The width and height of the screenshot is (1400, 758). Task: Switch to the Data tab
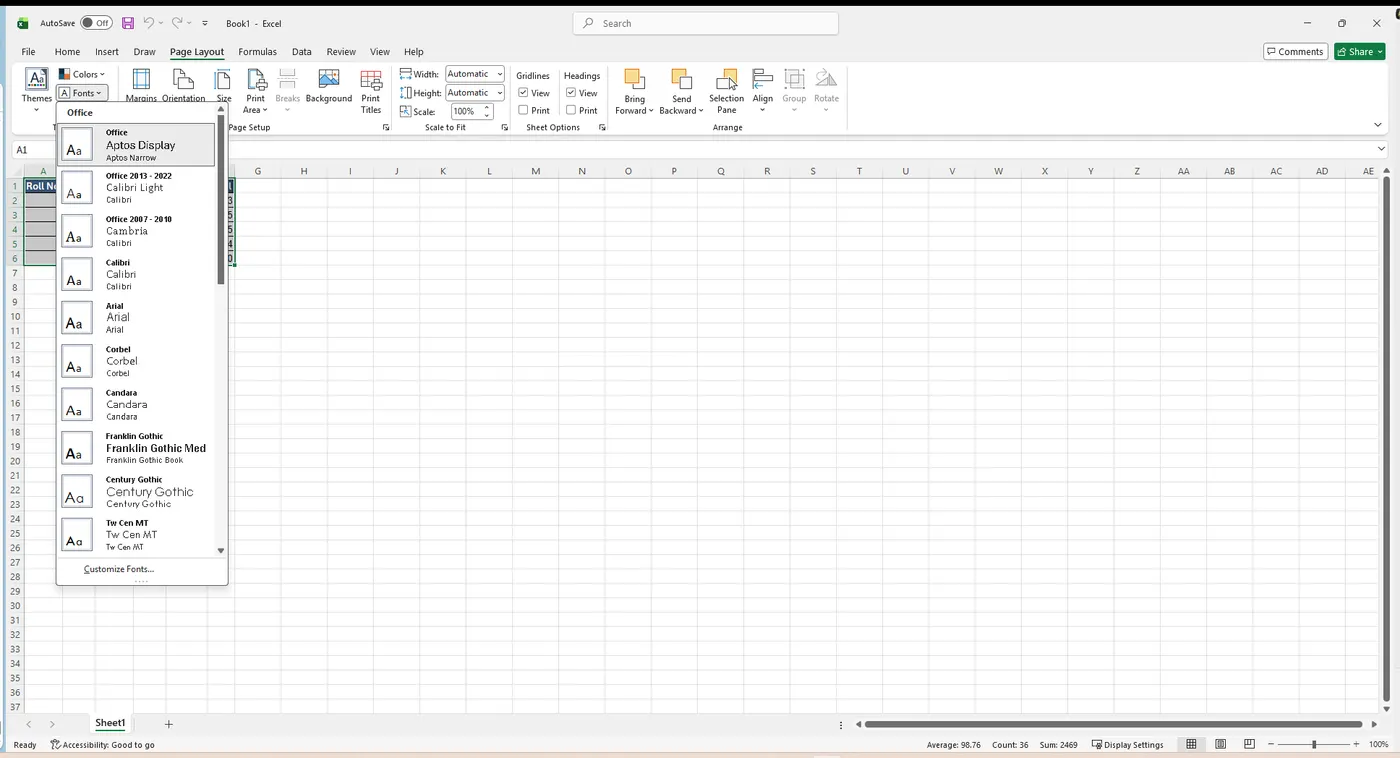[x=302, y=52]
